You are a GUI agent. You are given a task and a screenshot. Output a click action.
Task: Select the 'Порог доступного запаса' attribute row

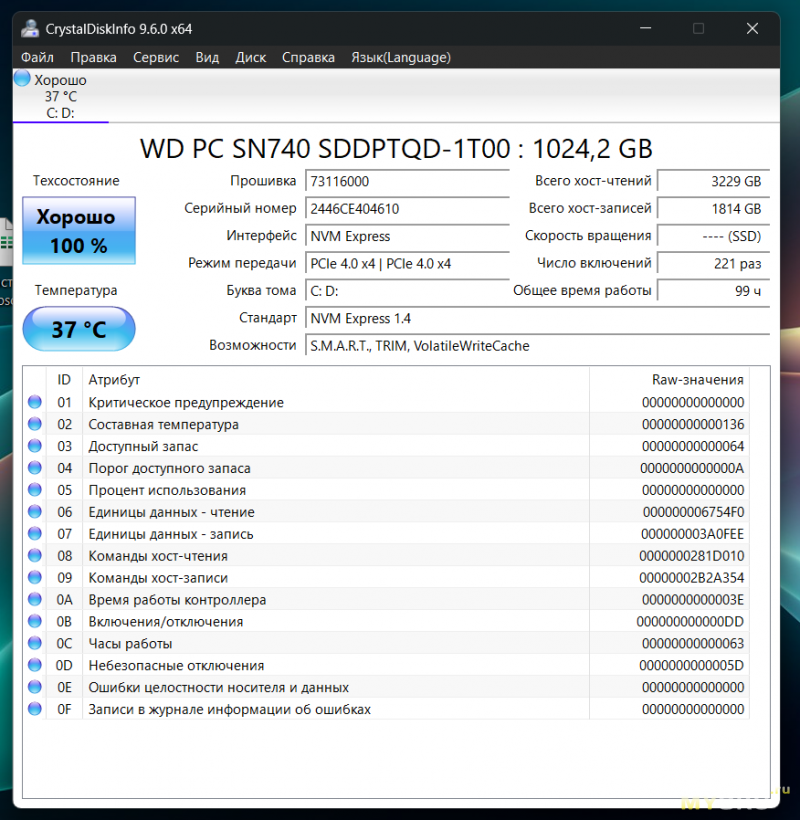[x=387, y=468]
